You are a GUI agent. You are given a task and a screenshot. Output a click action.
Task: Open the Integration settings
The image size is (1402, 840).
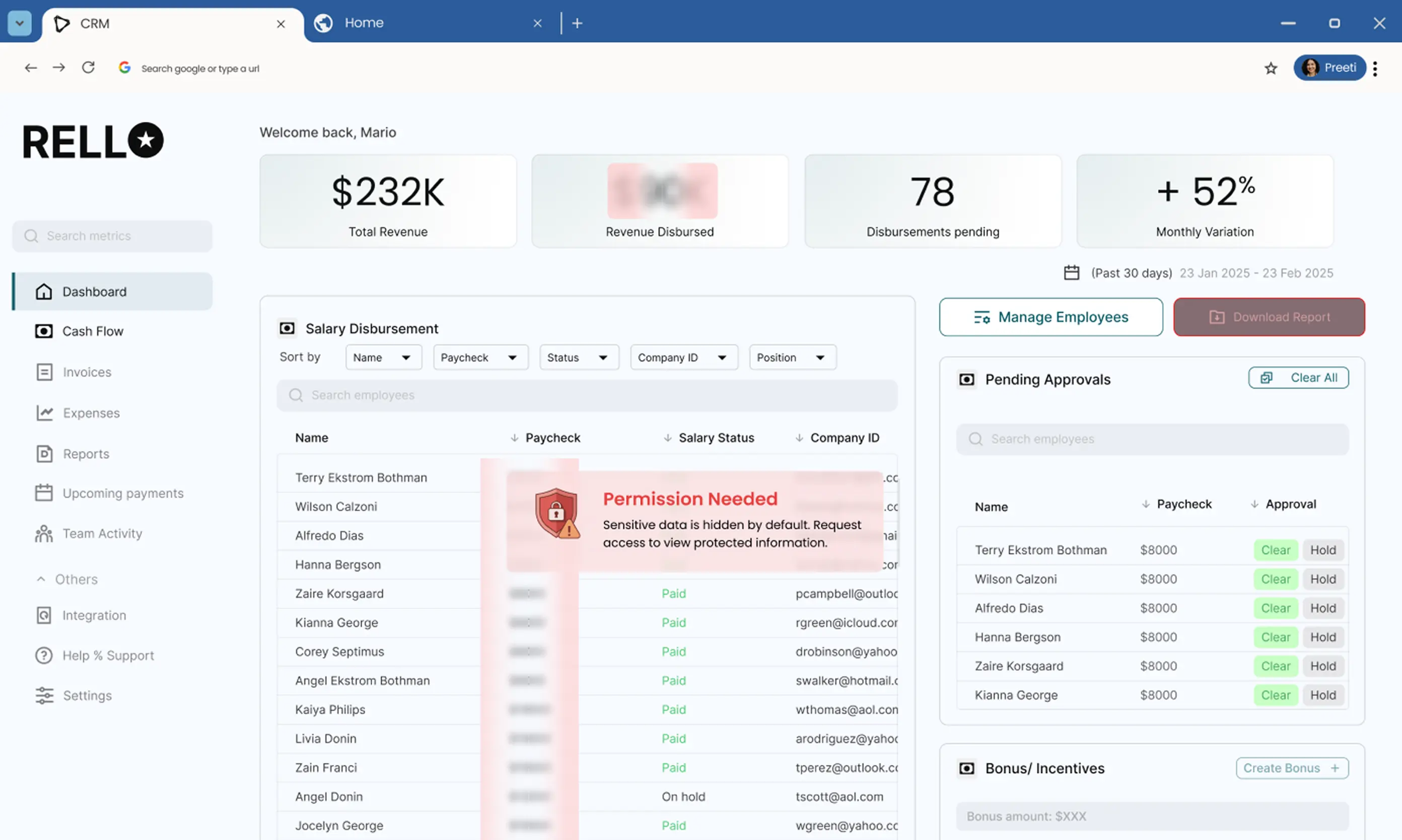coord(94,615)
